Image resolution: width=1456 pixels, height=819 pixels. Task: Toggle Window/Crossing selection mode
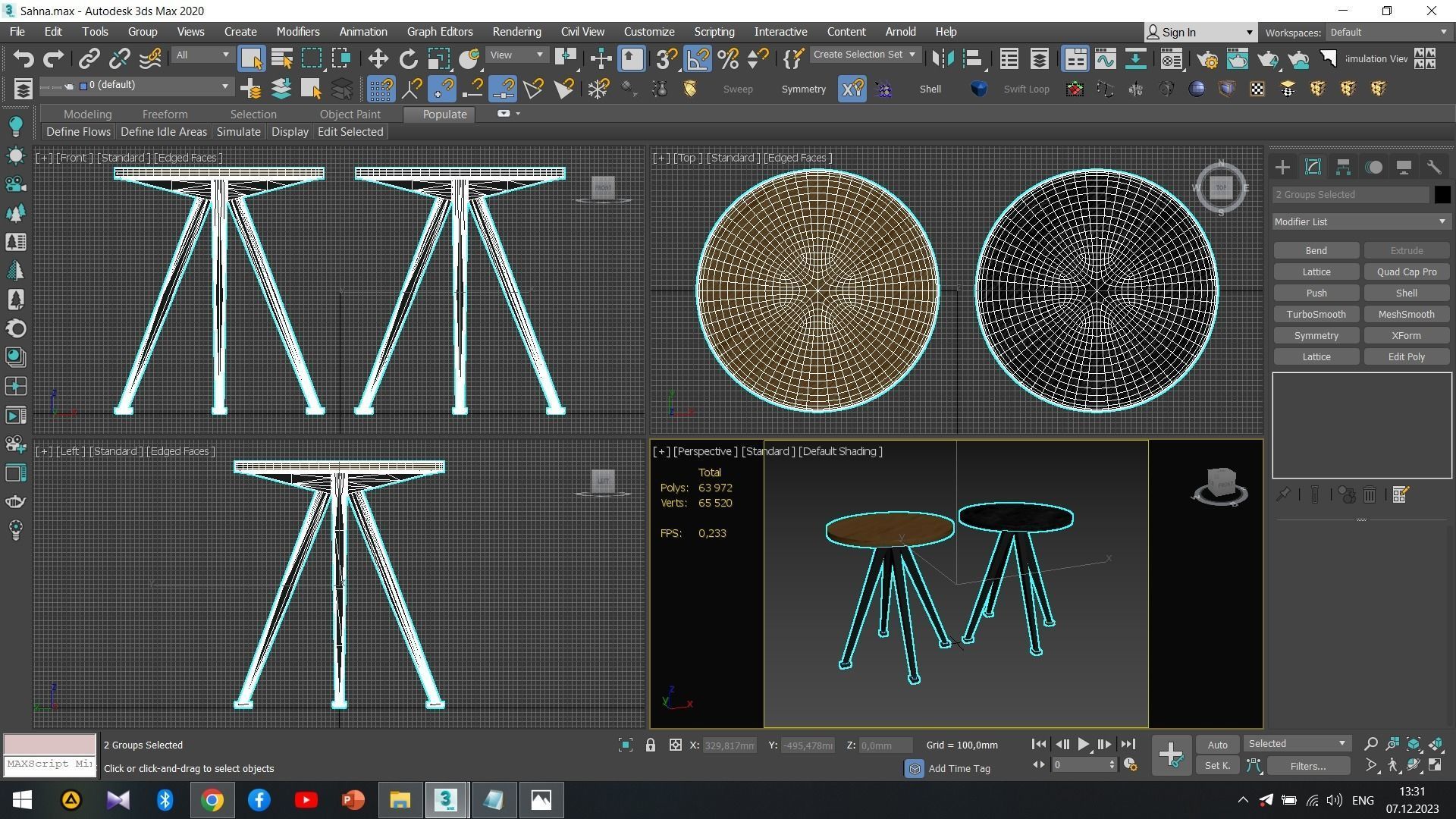point(341,58)
